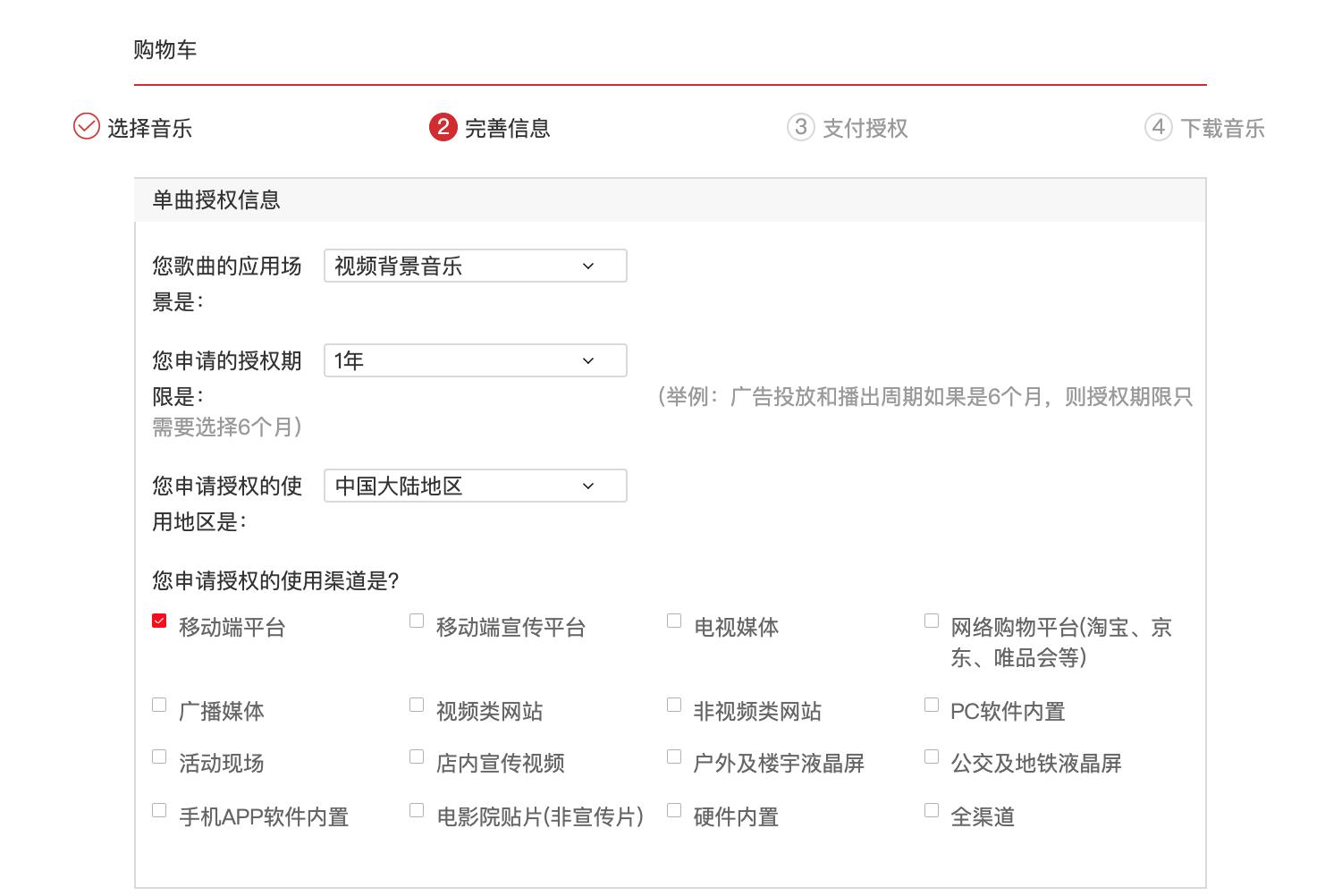Tick the 户外及楼宇液晶屏 checkbox
This screenshot has width=1325, height=896.
pyautogui.click(x=674, y=757)
